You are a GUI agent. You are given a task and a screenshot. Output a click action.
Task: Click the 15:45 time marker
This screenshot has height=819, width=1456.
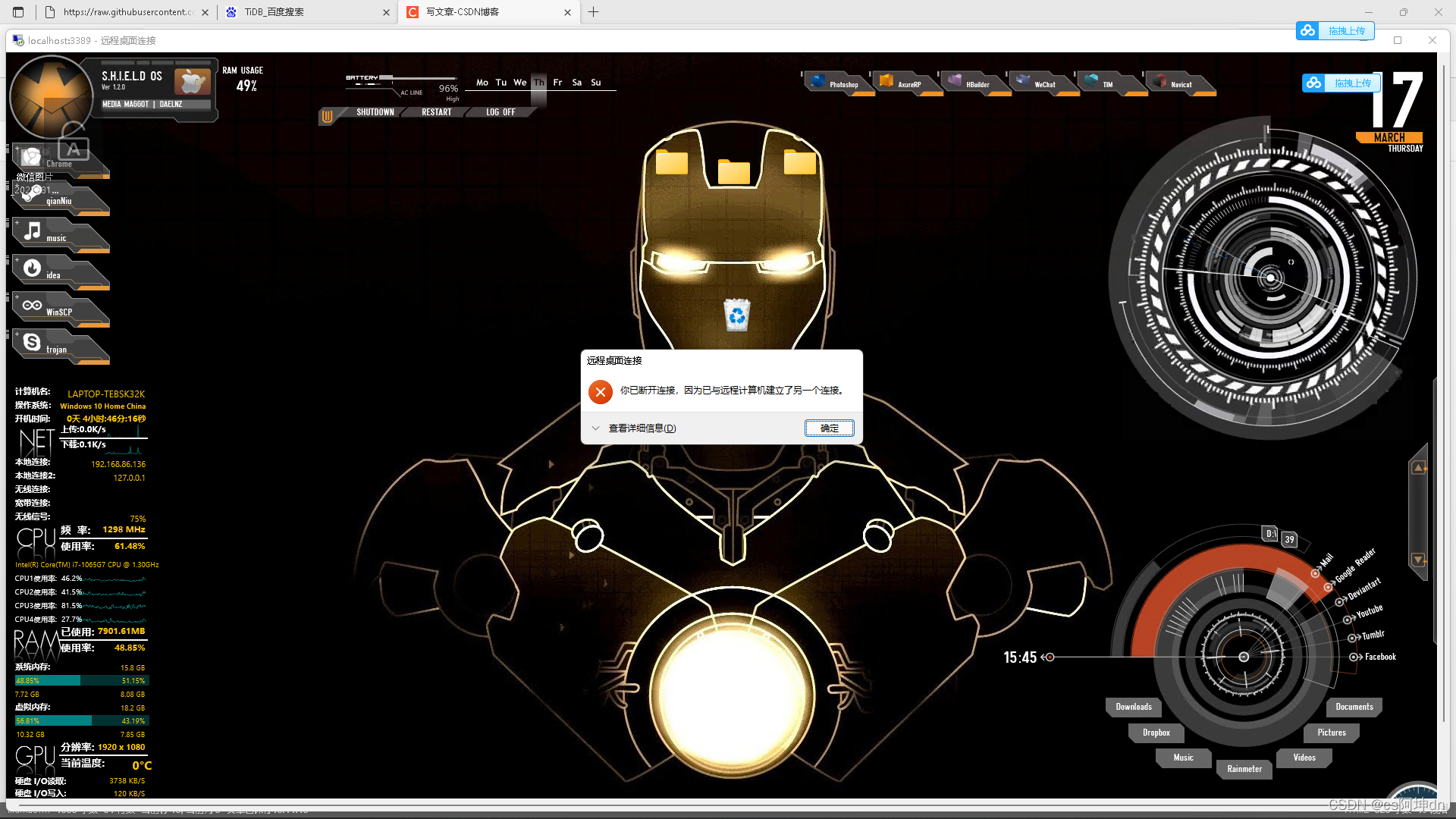point(1020,657)
